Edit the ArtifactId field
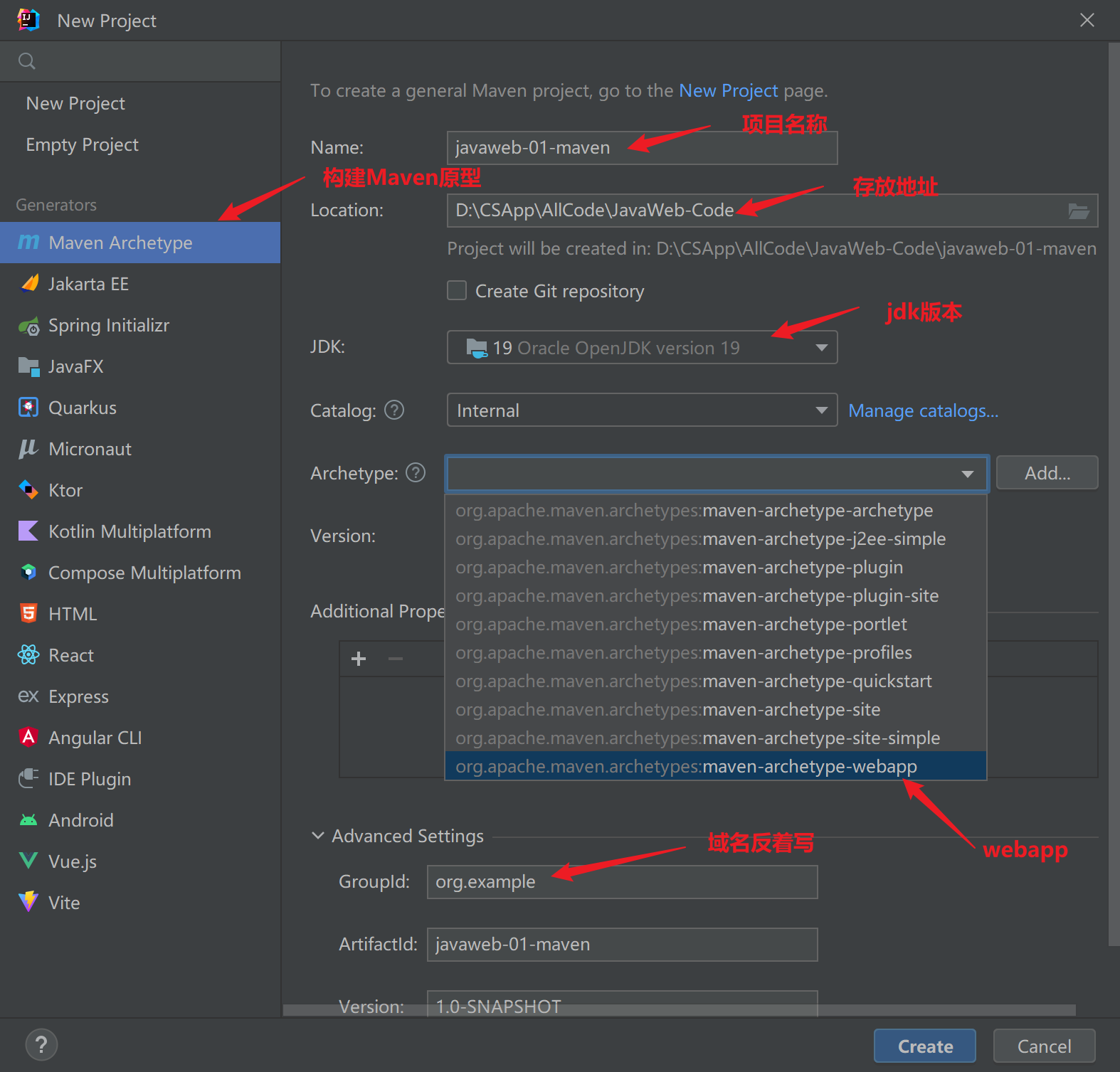1120x1072 pixels. point(622,945)
